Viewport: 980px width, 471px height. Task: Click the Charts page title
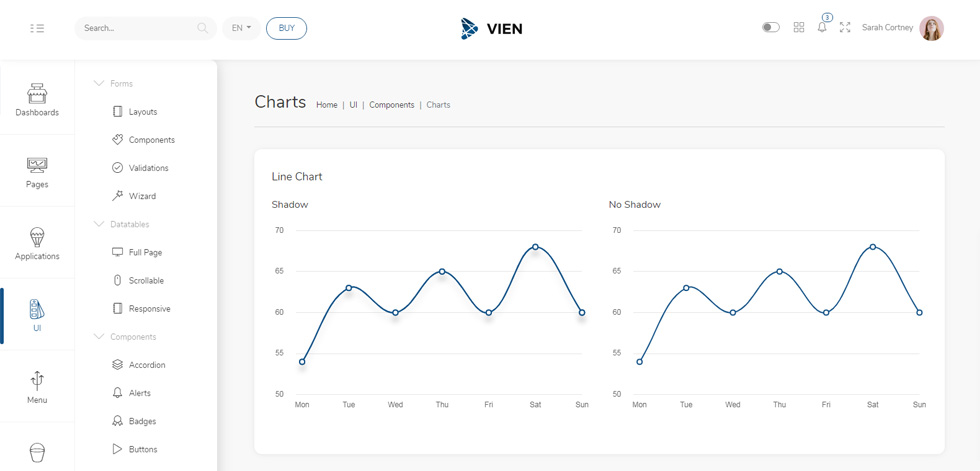coord(280,102)
